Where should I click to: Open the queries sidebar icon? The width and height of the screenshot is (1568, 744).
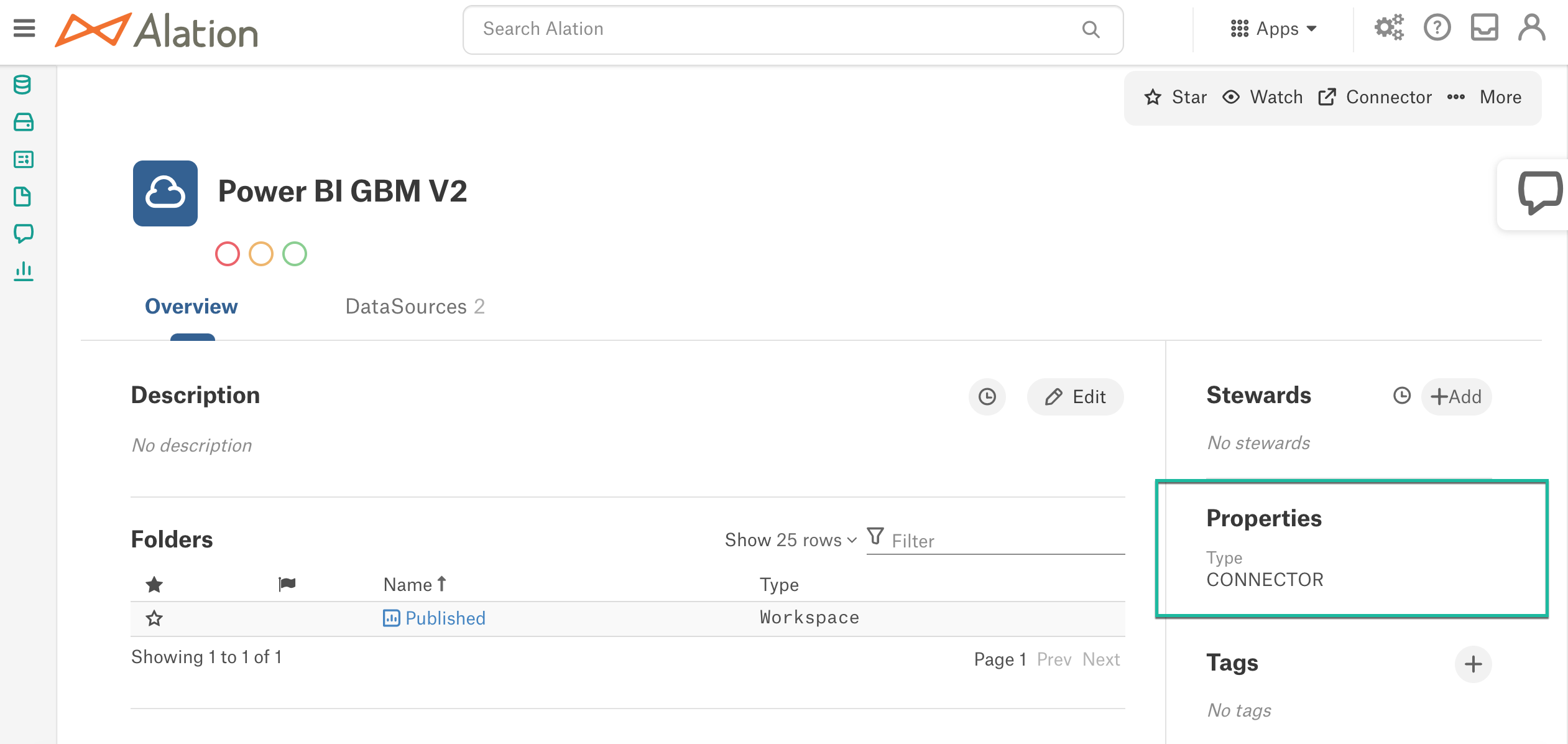click(x=23, y=159)
